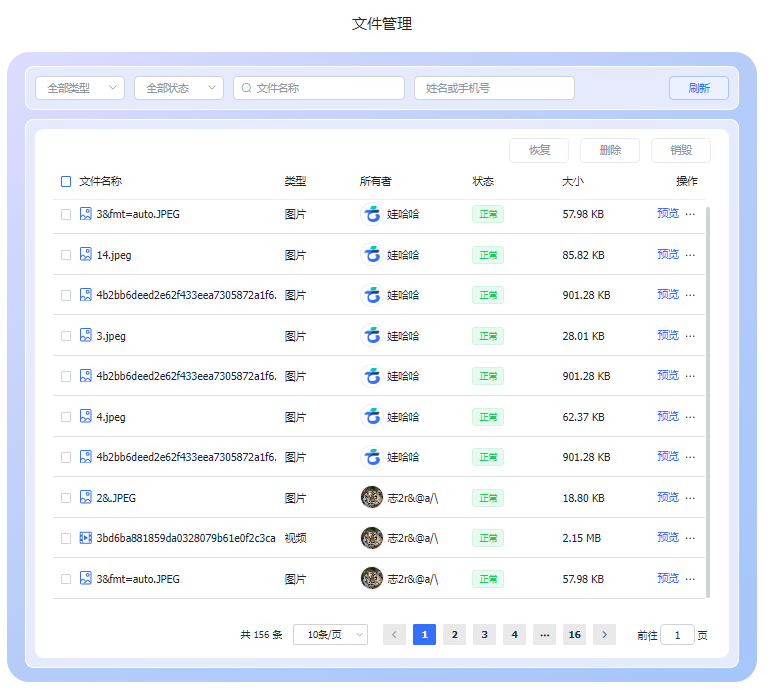776x690 pixels.
Task: Click the 视频 type cell
Action: pyautogui.click(x=295, y=538)
